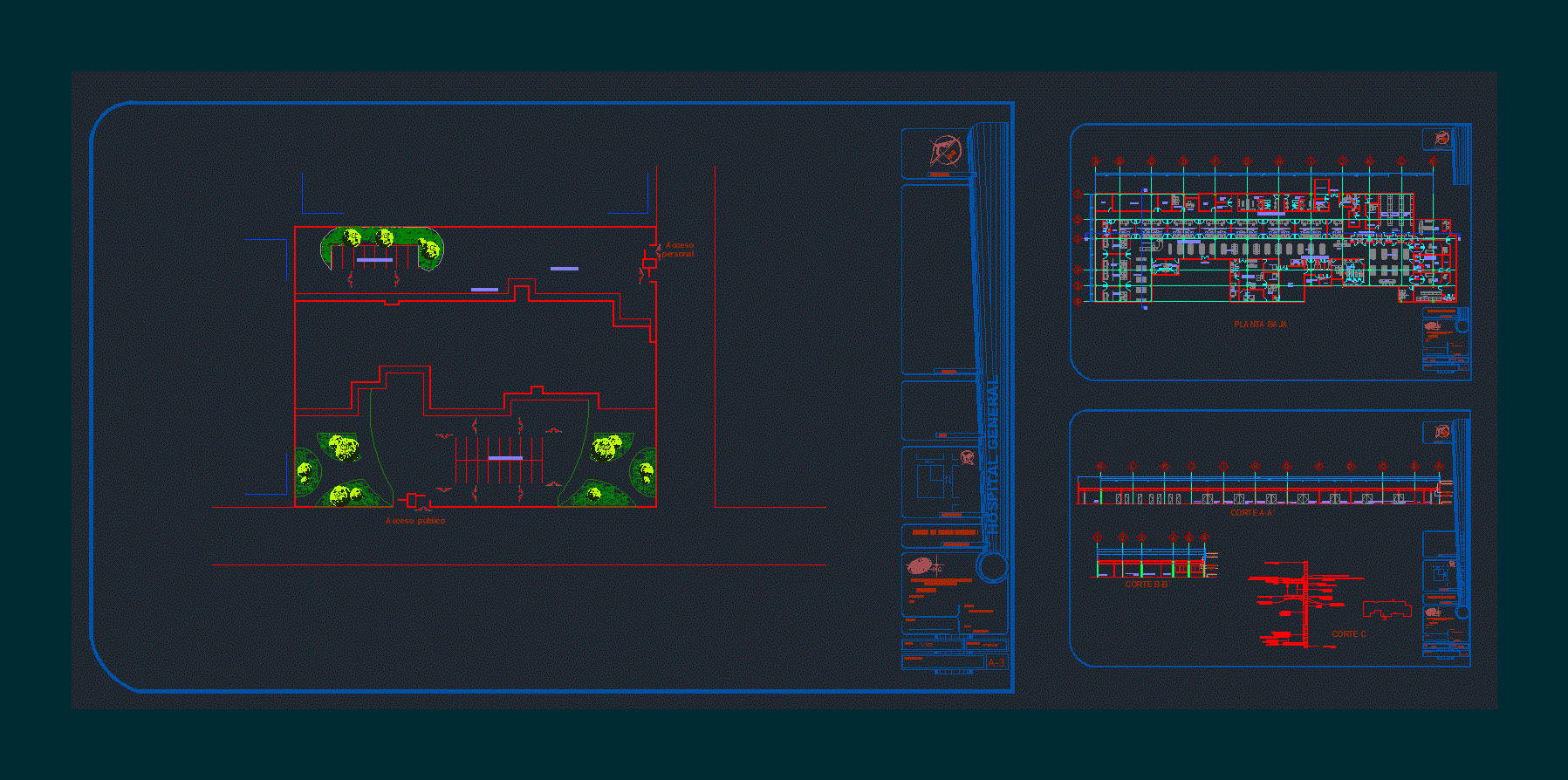Click the 'PLANTA BAJA' drawing title
The width and height of the screenshot is (1568, 780).
[1260, 325]
